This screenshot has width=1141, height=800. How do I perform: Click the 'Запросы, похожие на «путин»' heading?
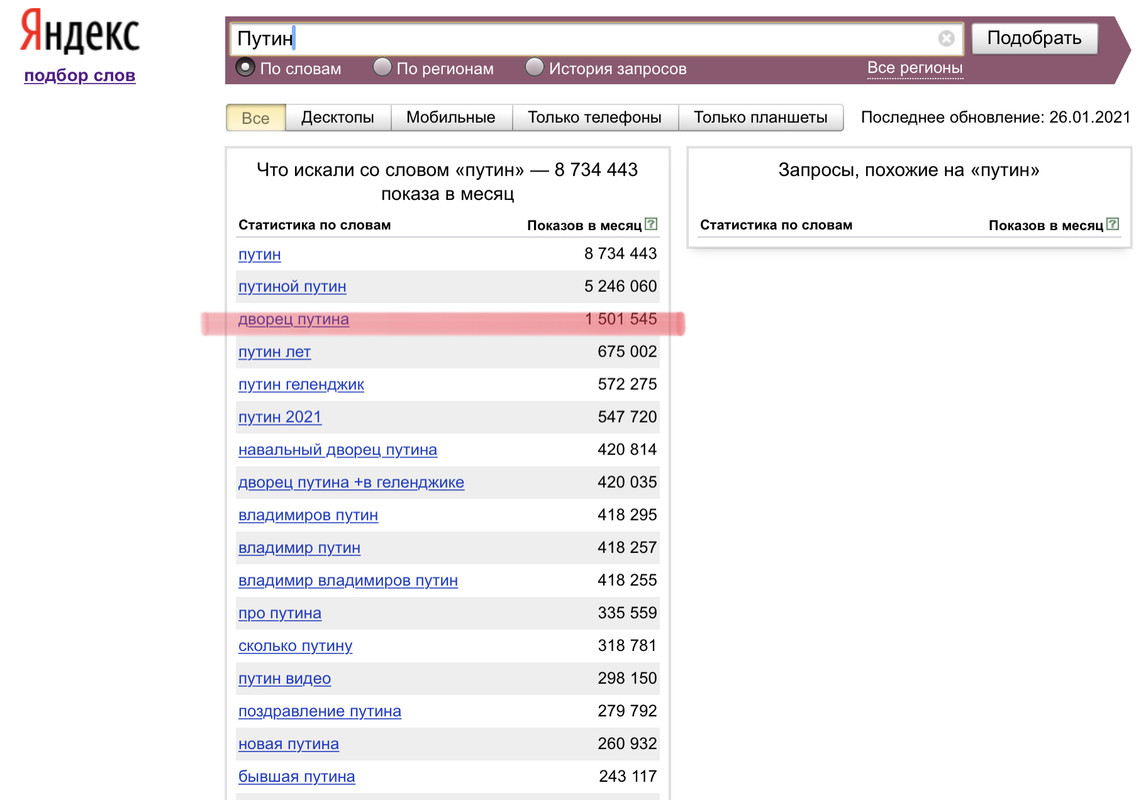[909, 170]
